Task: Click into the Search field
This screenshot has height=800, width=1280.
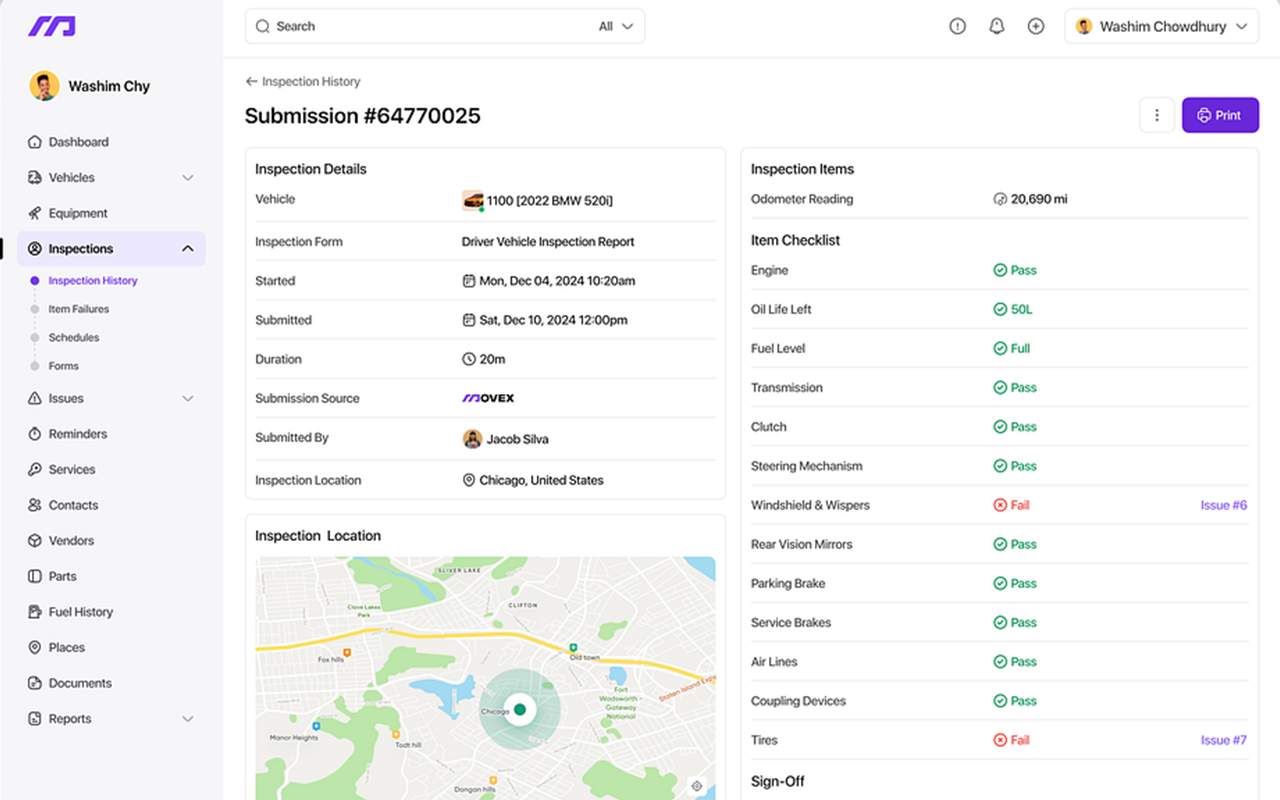Action: pyautogui.click(x=420, y=27)
